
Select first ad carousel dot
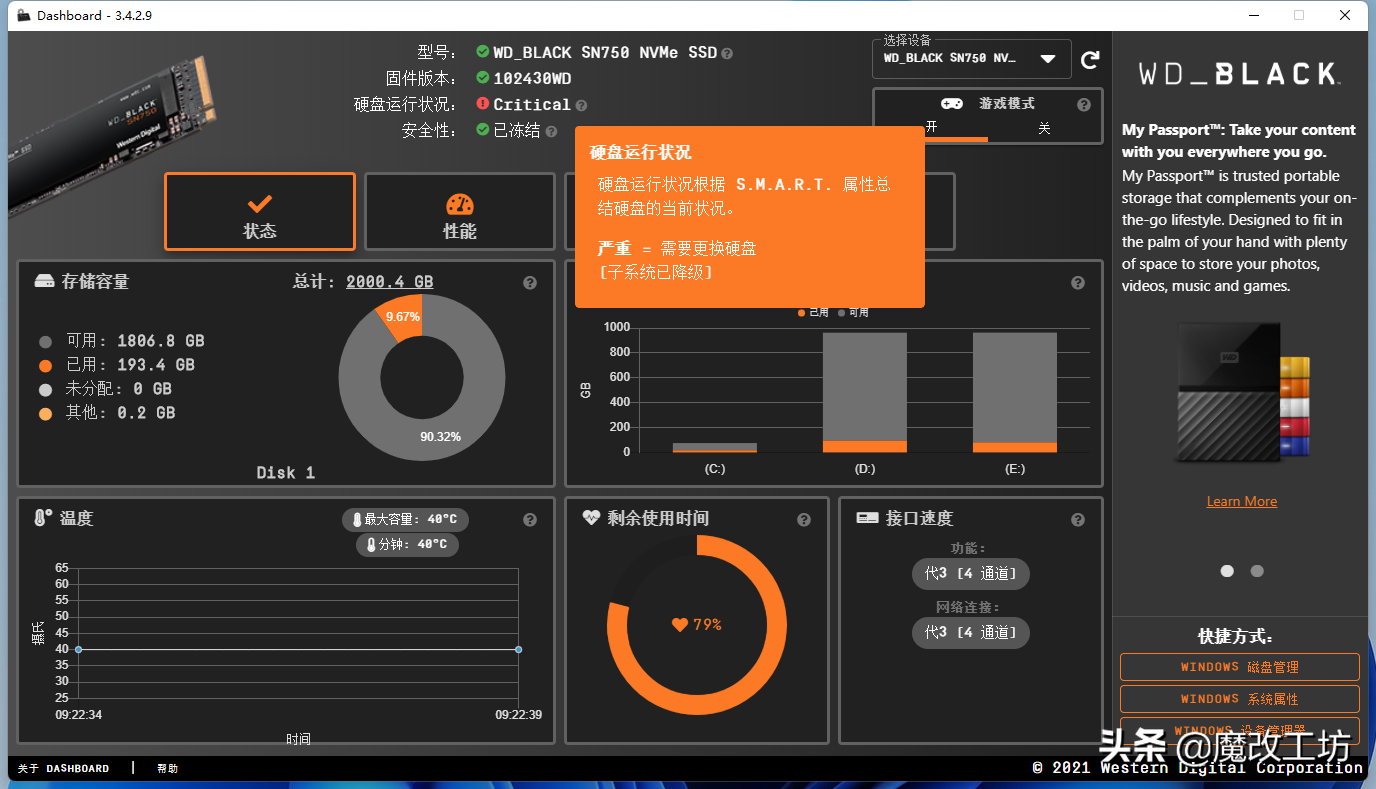coord(1227,571)
